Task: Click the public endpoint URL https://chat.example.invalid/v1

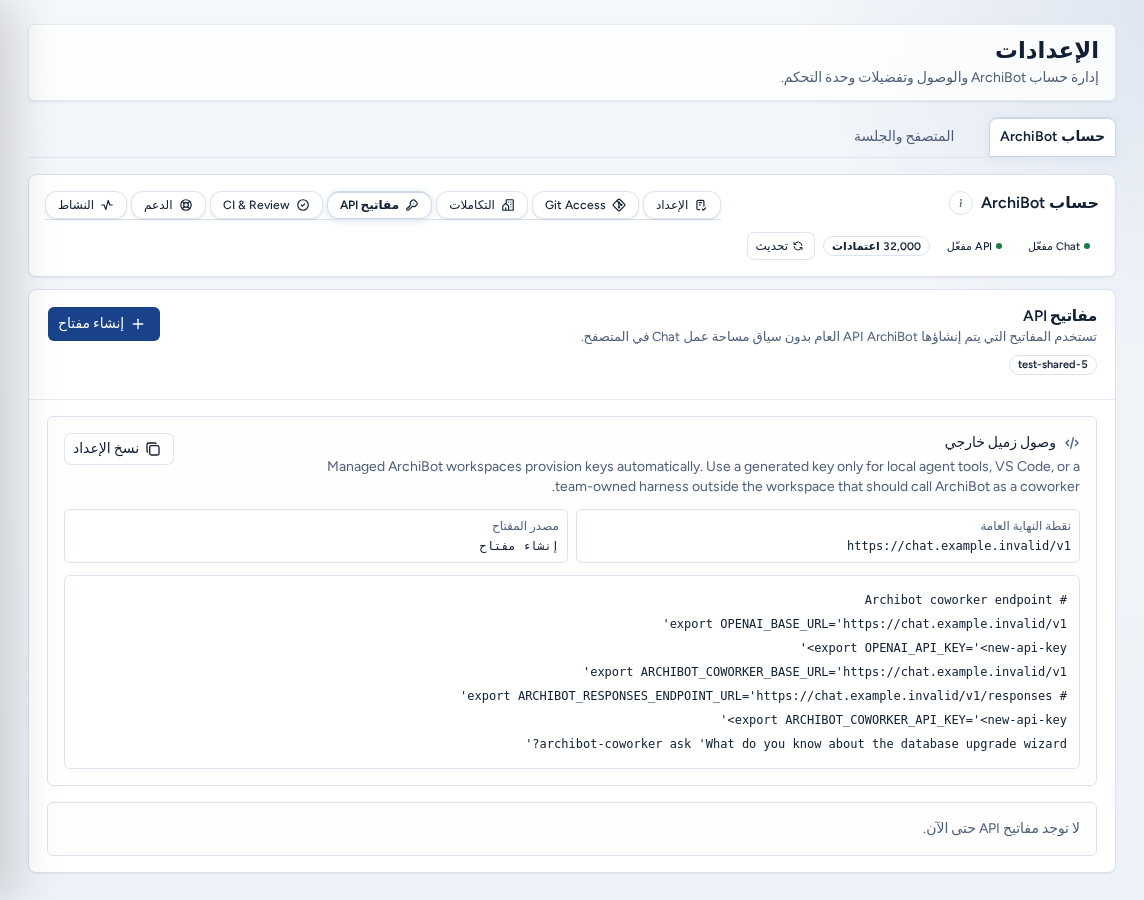Action: (x=958, y=546)
